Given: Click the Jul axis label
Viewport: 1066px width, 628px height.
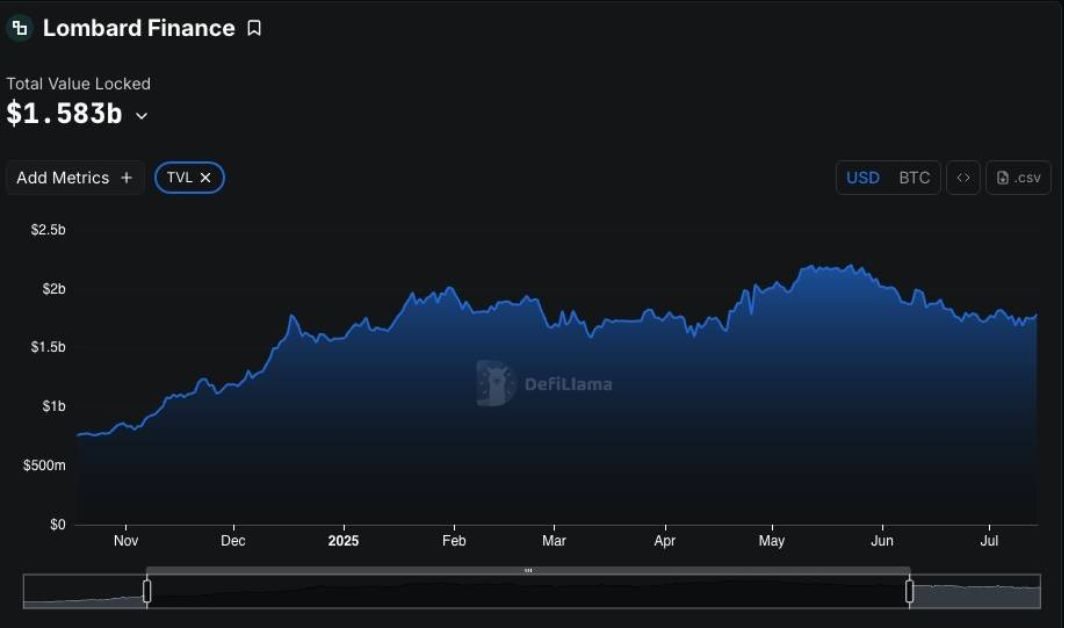Looking at the screenshot, I should [989, 541].
